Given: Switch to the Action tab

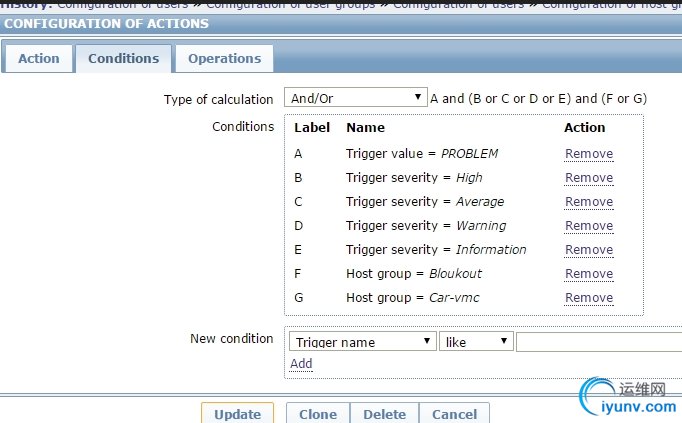Looking at the screenshot, I should pyautogui.click(x=39, y=59).
